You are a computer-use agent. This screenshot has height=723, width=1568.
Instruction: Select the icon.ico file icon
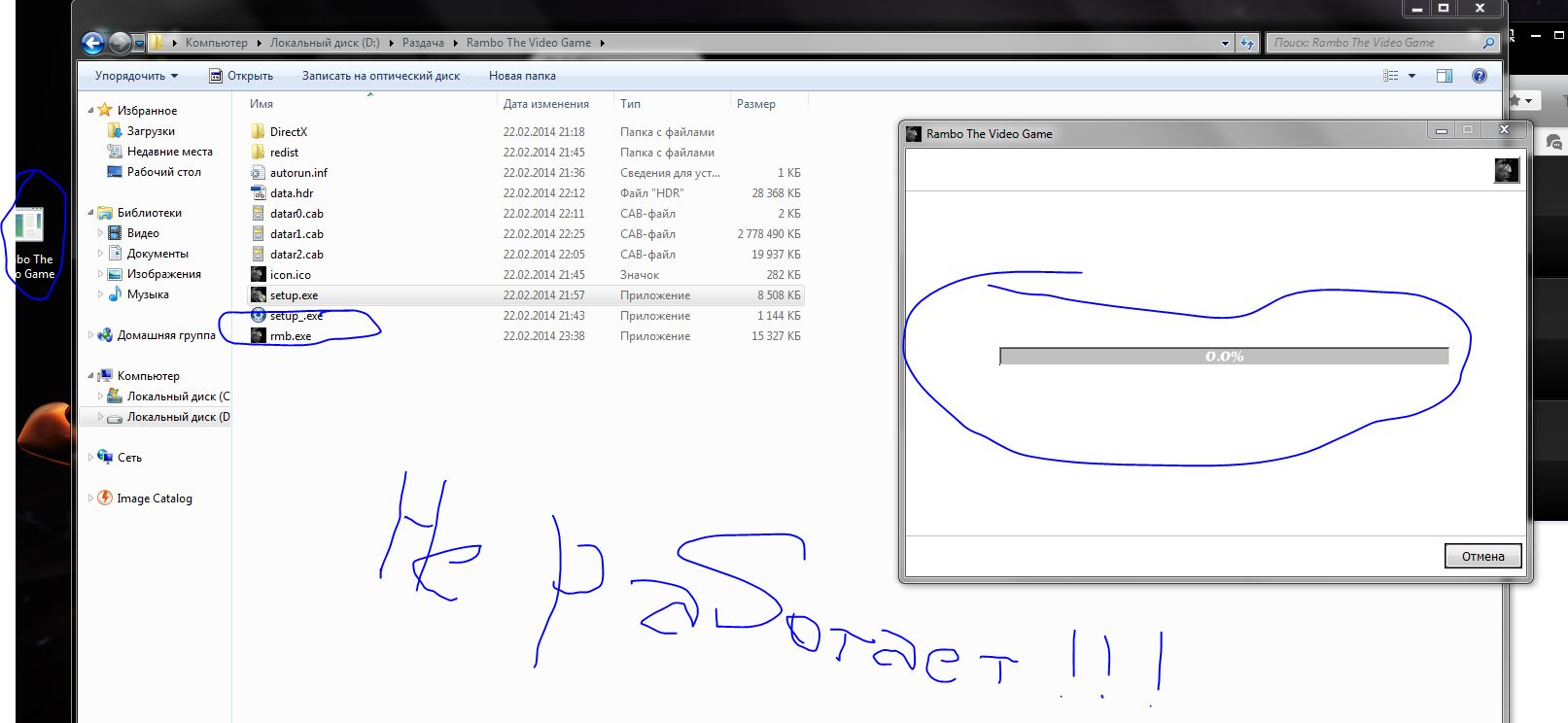(x=258, y=274)
